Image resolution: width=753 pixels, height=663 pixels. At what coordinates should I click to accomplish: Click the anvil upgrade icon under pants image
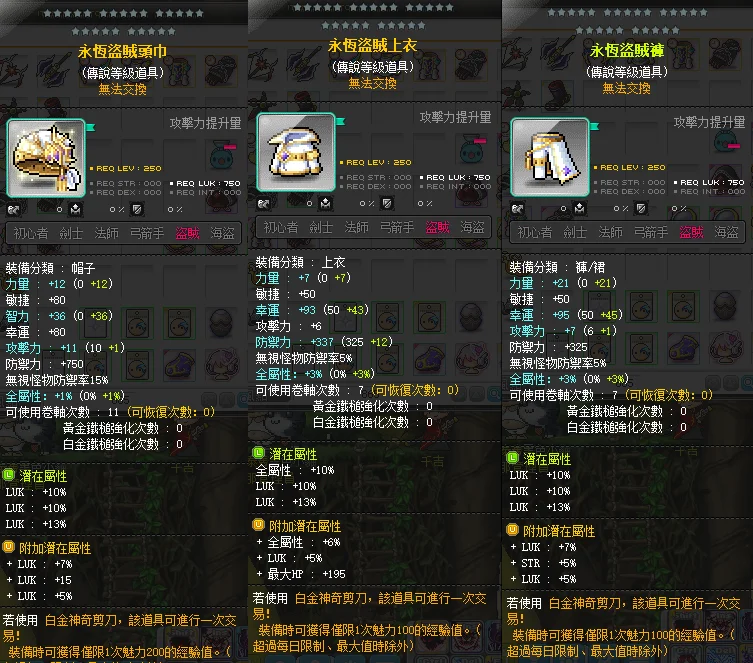[580, 208]
